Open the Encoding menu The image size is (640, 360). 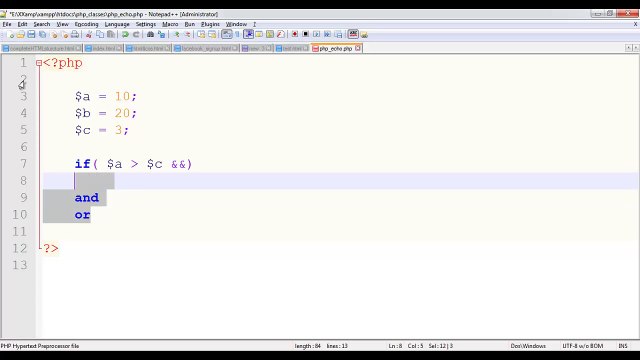tap(87, 24)
